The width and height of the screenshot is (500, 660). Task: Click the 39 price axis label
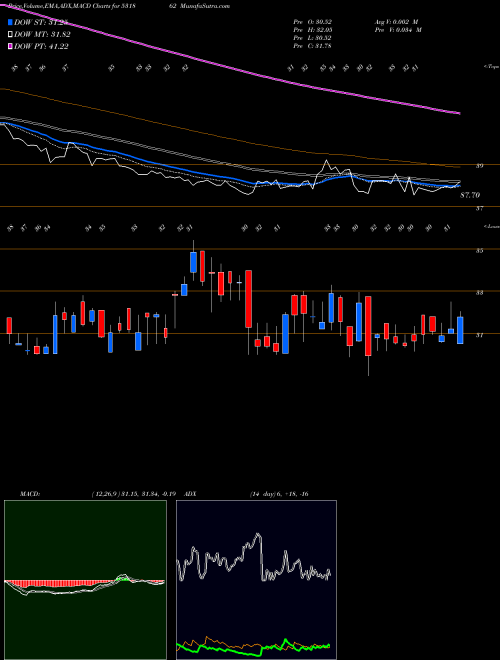(479, 166)
